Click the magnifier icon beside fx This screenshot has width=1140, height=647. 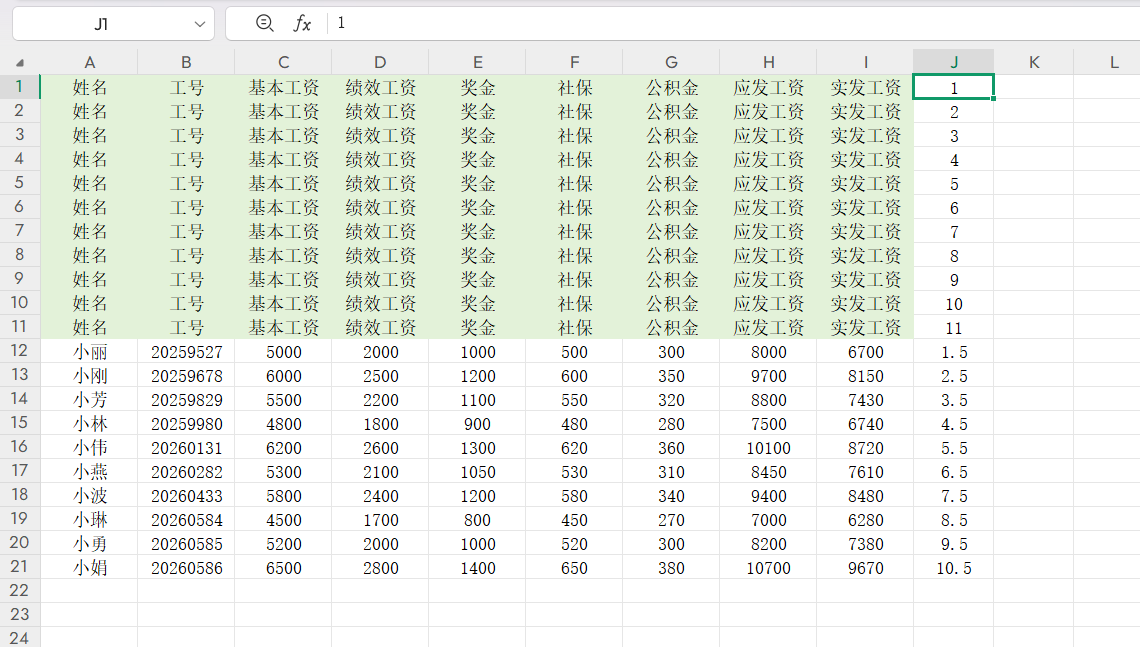point(264,23)
